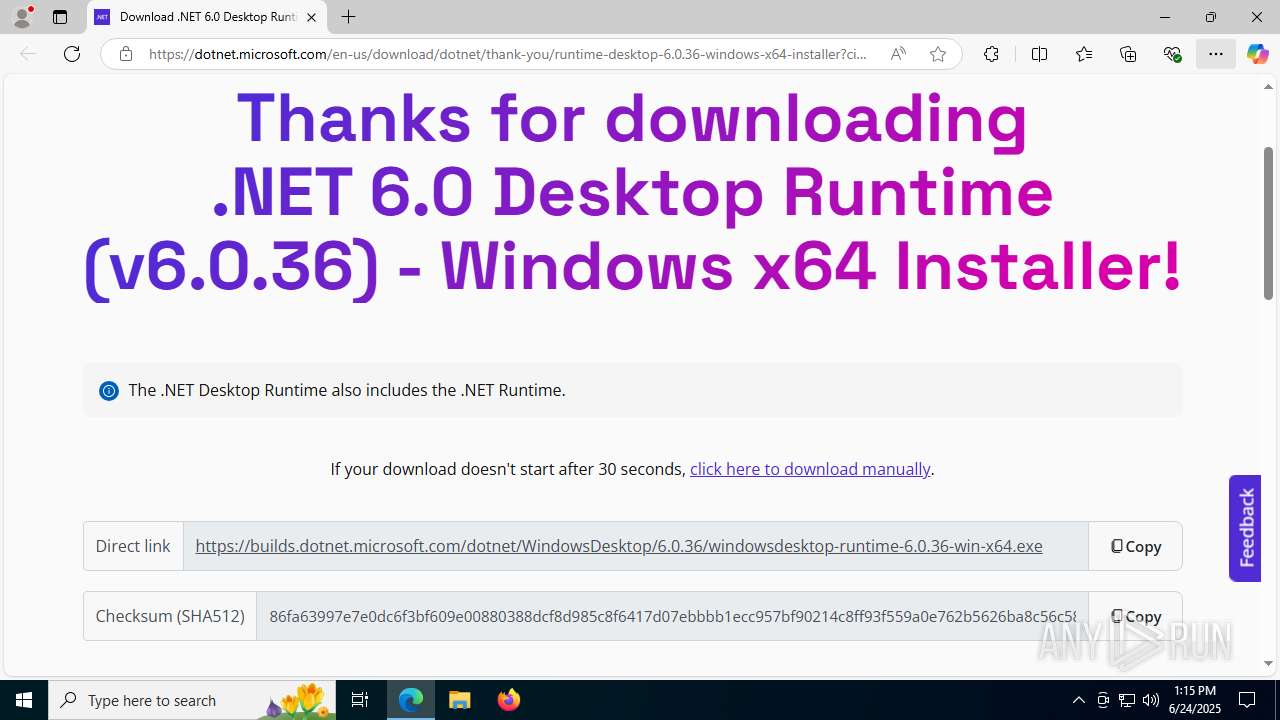The width and height of the screenshot is (1280, 720).
Task: Open Collections icon
Action: (1128, 54)
